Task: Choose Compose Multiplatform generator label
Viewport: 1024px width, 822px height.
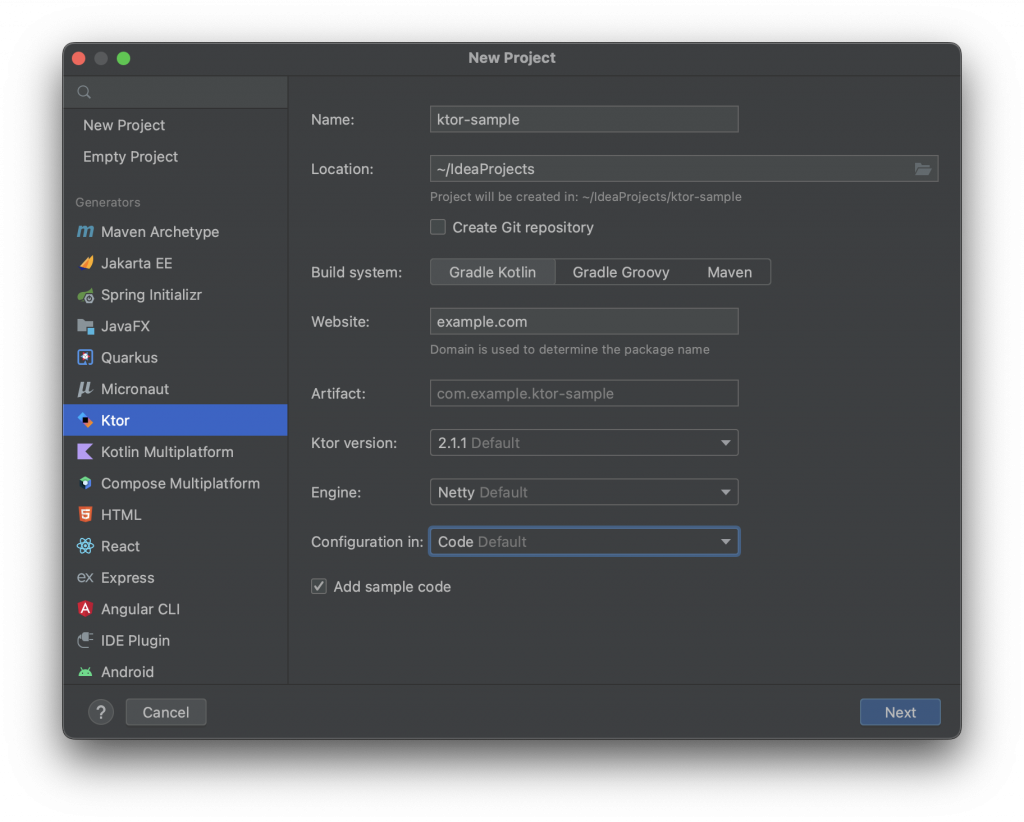Action: [x=180, y=483]
